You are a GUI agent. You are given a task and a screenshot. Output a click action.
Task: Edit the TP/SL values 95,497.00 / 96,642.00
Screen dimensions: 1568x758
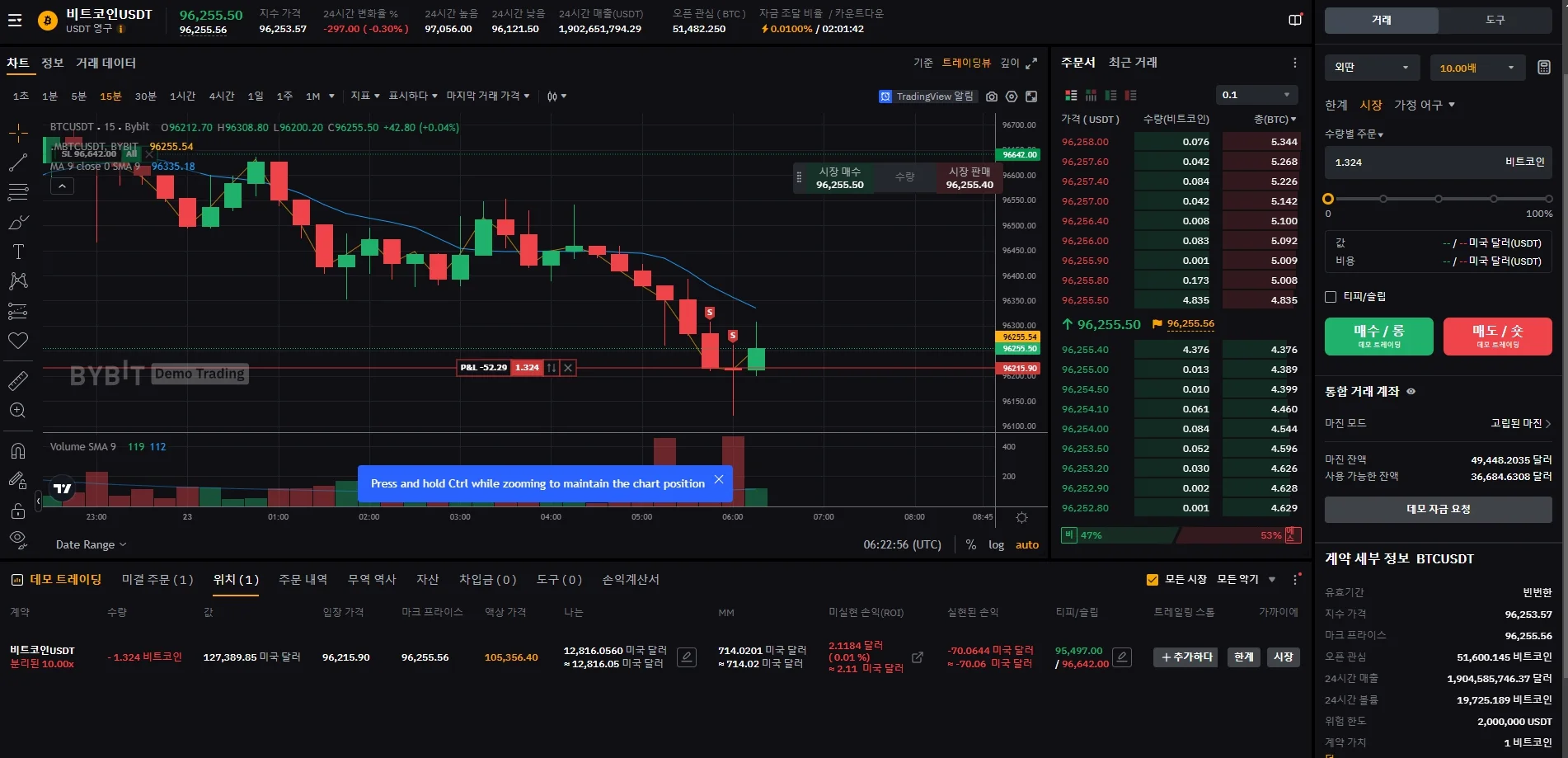[x=1121, y=657]
